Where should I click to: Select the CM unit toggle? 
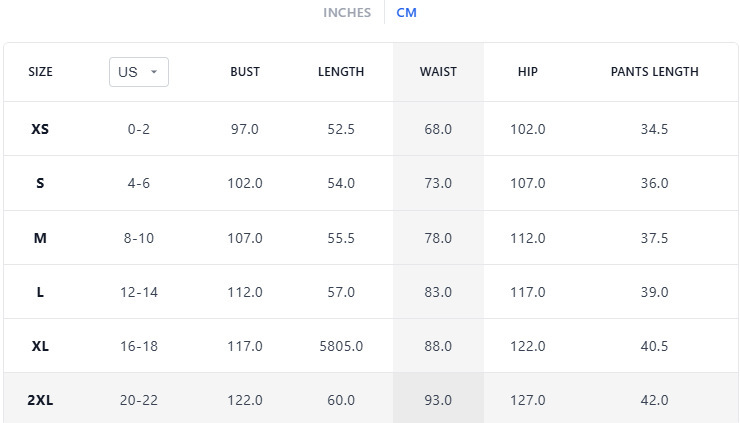click(406, 13)
